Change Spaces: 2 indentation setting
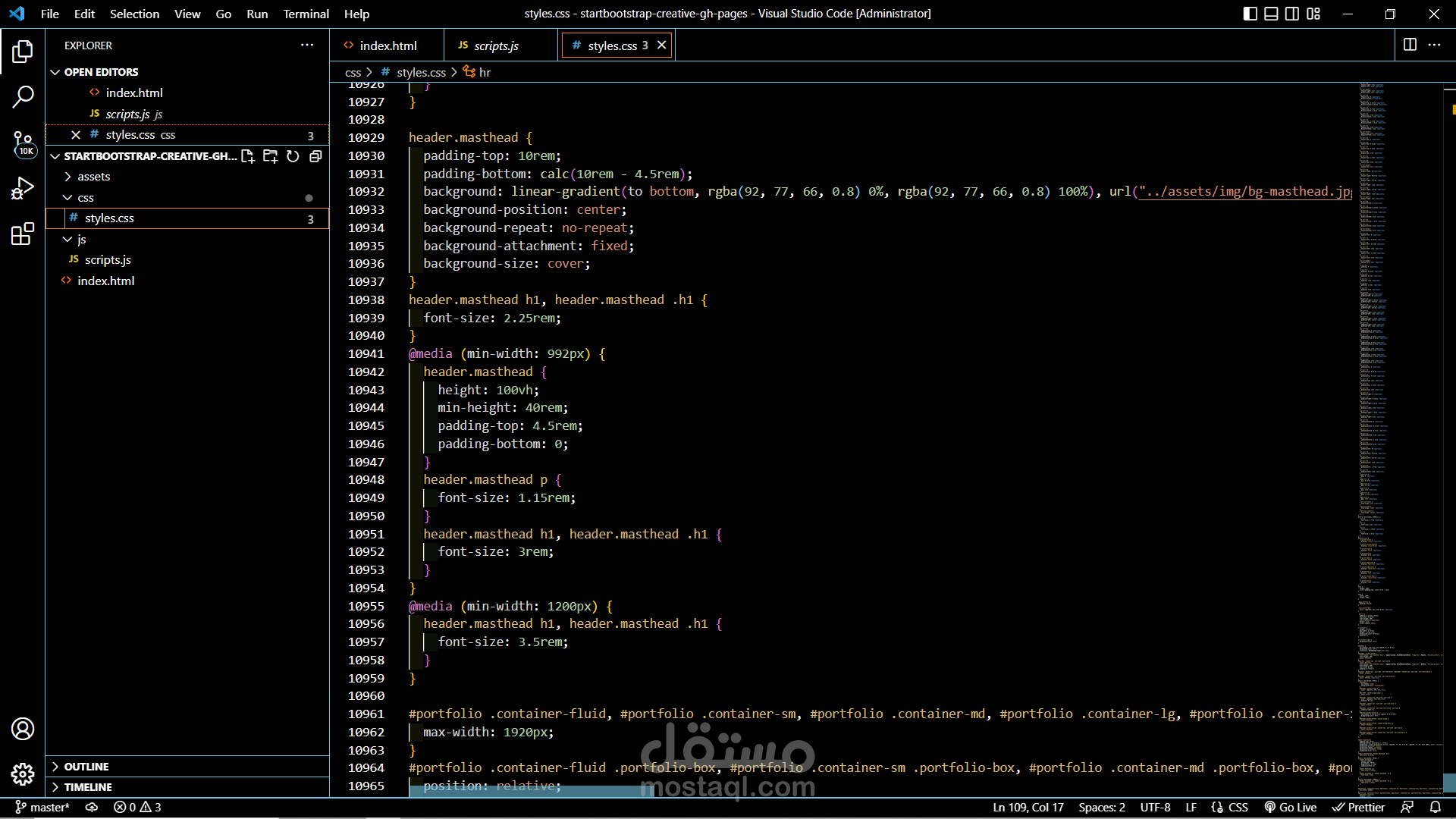1456x819 pixels. [1102, 808]
